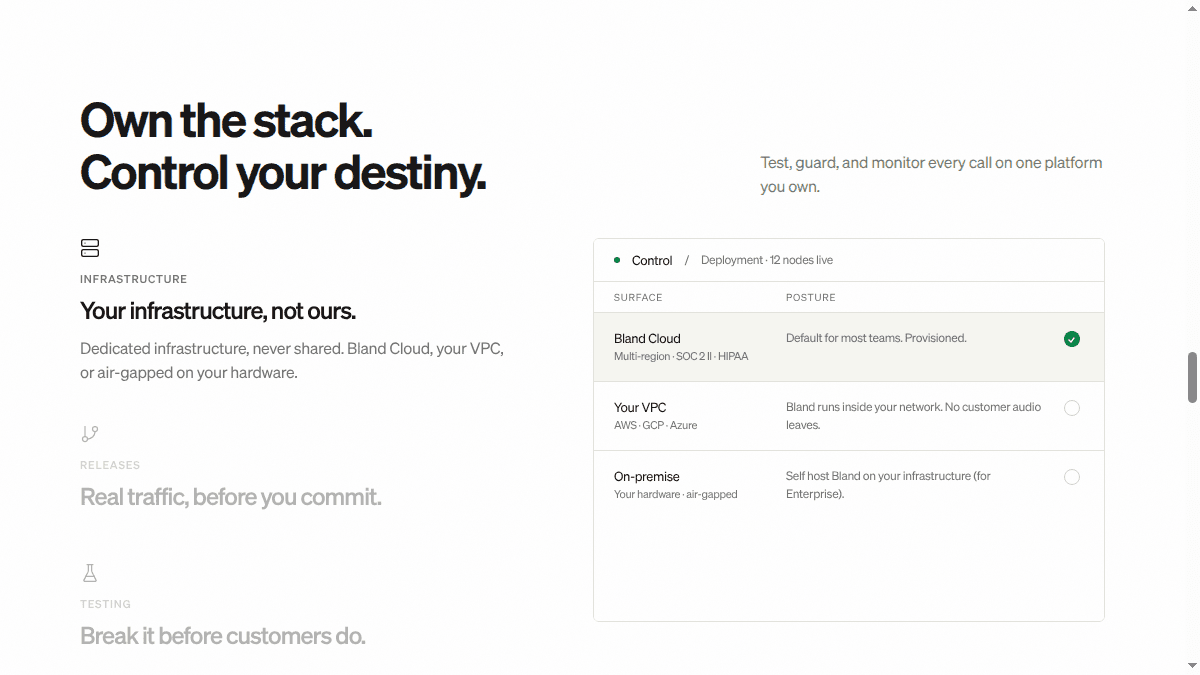Click the SURFACE column header
1200x675 pixels.
pyautogui.click(x=638, y=297)
